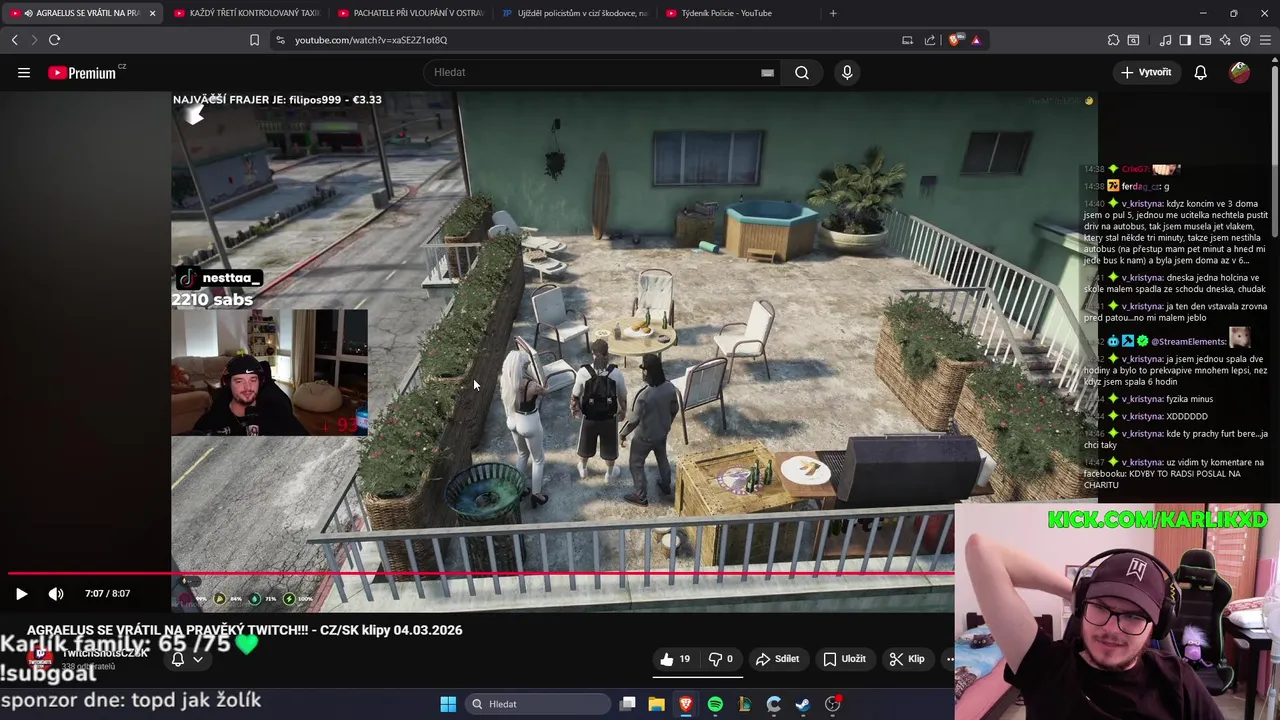1280x720 pixels.
Task: Switch to Ujížděl policistům v cizí škodovce tab
Action: 574,13
